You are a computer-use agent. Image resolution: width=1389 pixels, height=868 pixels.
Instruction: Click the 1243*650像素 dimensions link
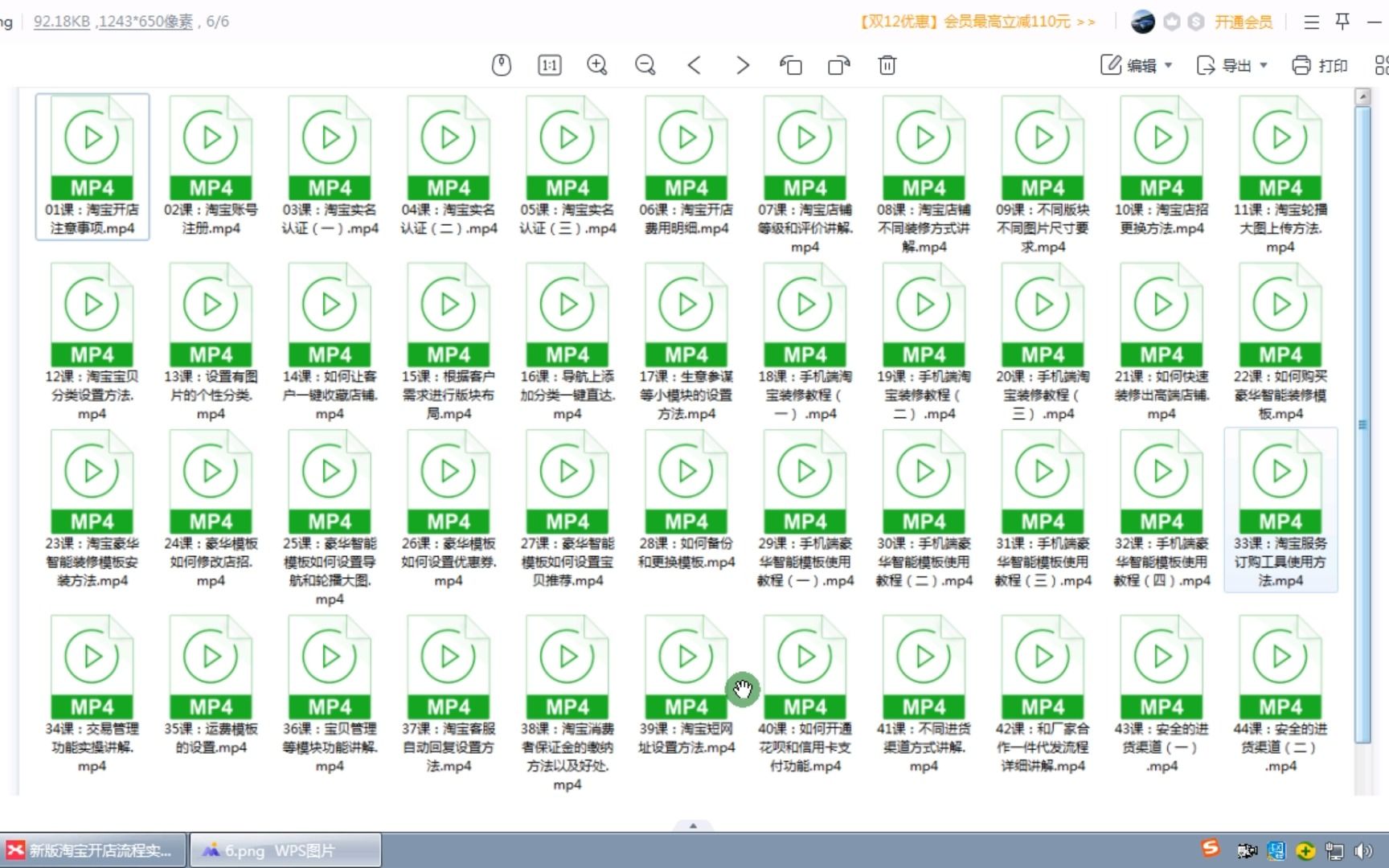pyautogui.click(x=146, y=22)
